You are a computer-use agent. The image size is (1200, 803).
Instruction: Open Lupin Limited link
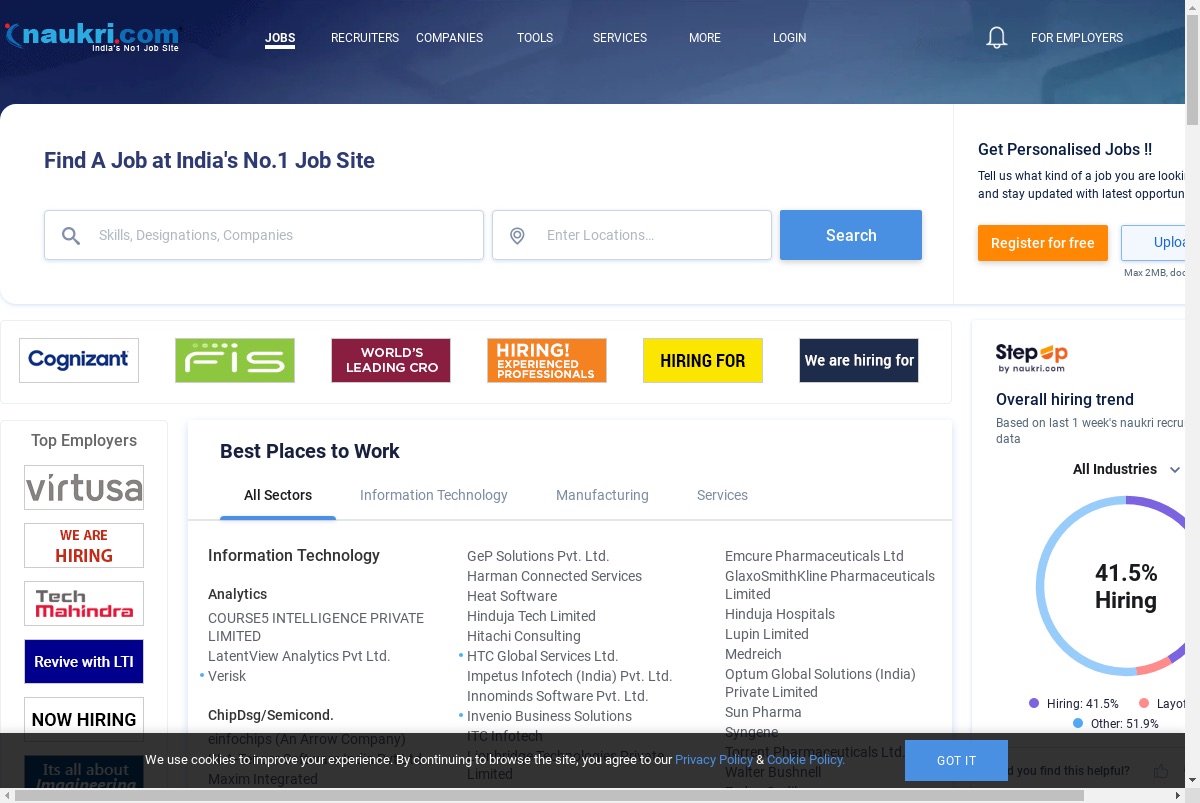[767, 634]
